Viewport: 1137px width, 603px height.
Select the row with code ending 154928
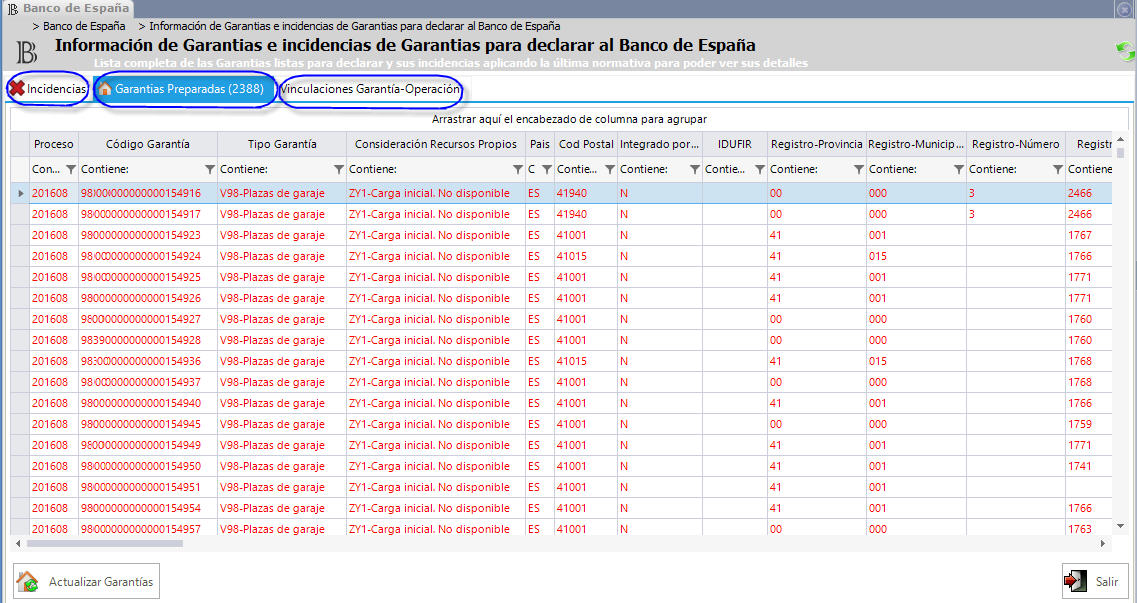pos(561,341)
